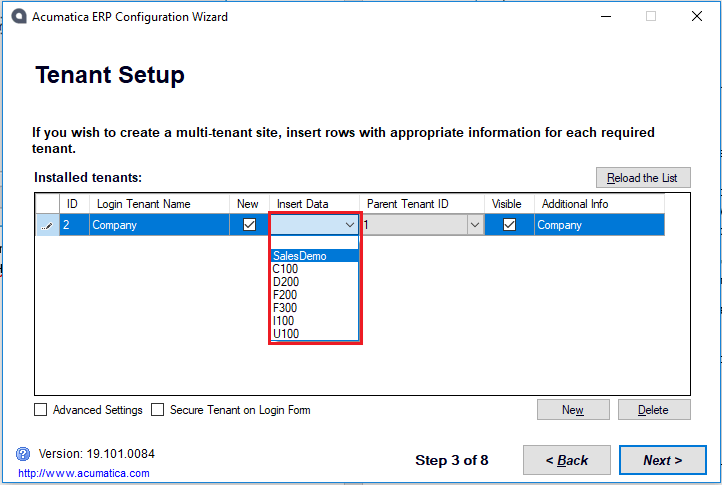Select I100 from the Insert Data list
Image resolution: width=723 pixels, height=485 pixels.
(x=314, y=320)
